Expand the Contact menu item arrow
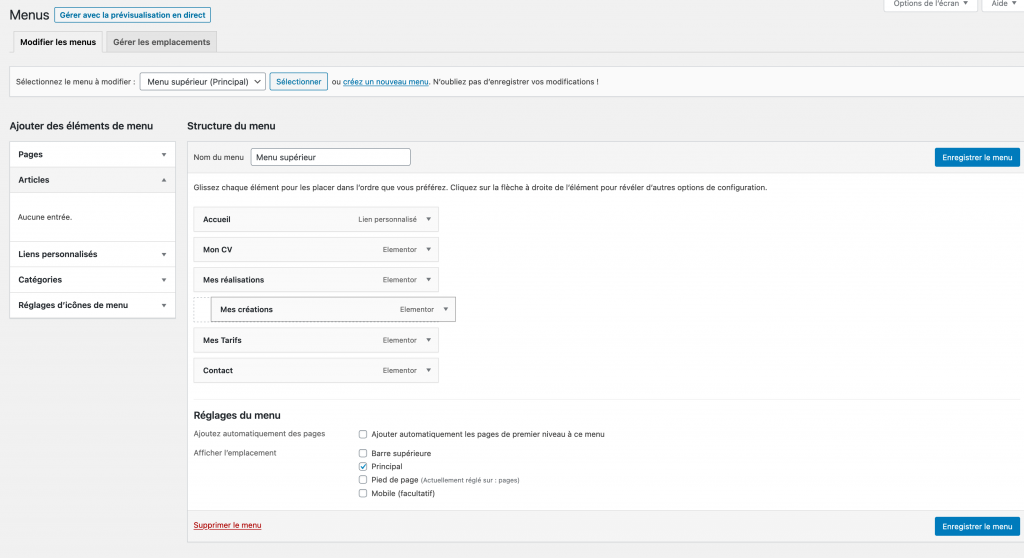Image resolution: width=1024 pixels, height=558 pixels. click(428, 370)
